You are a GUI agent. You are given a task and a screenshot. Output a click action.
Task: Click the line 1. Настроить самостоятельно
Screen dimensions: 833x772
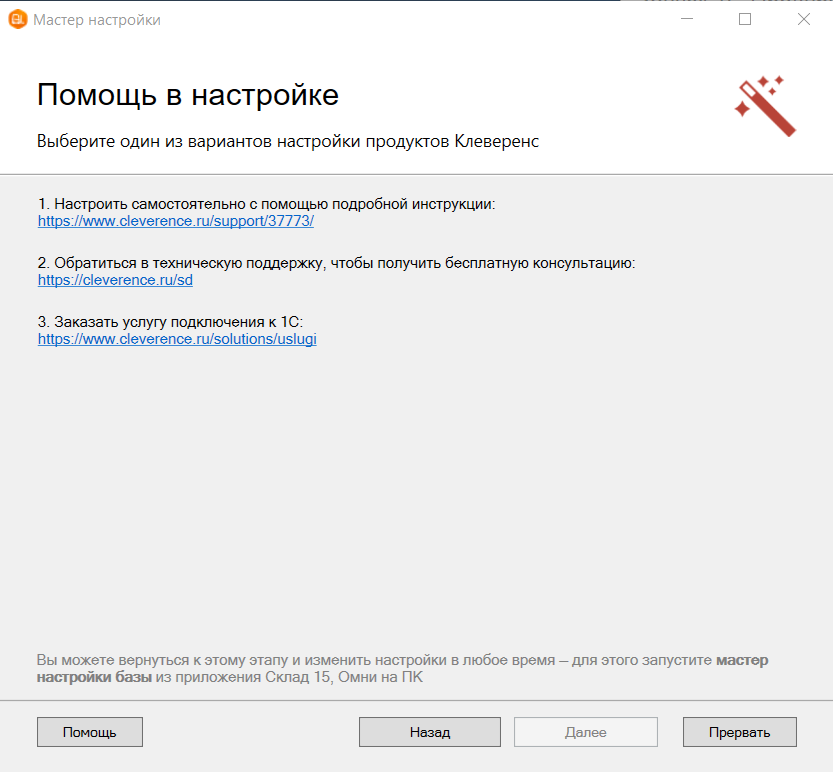click(x=266, y=204)
